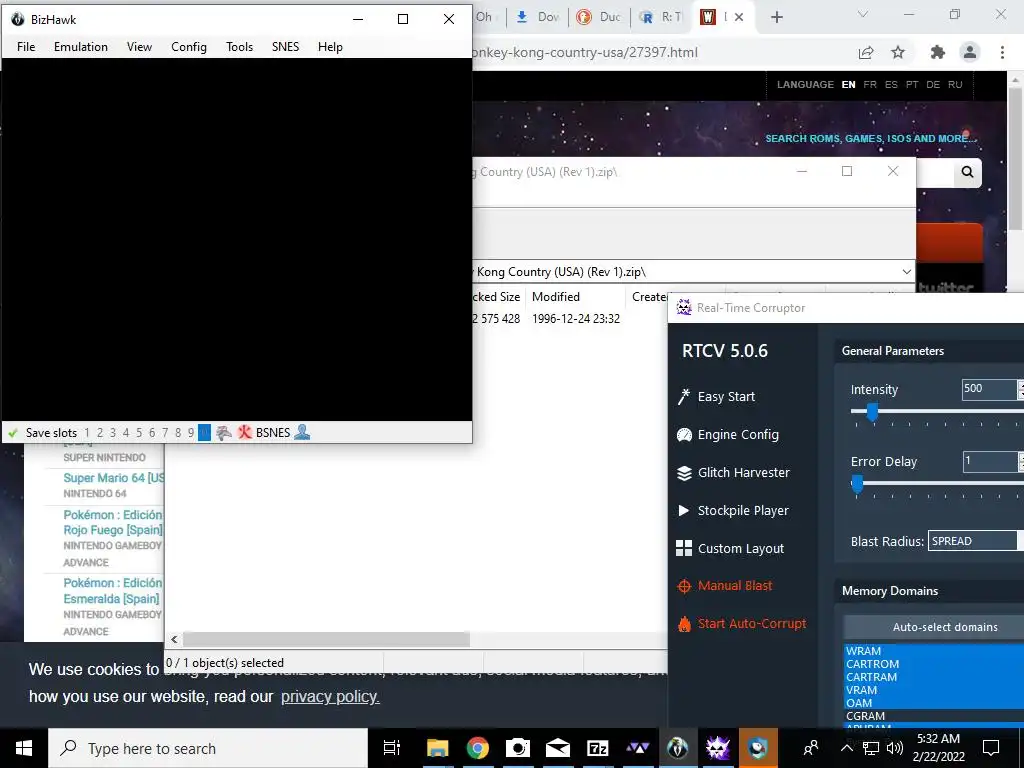
Task: Click Auto-select domains button
Action: pyautogui.click(x=934, y=627)
